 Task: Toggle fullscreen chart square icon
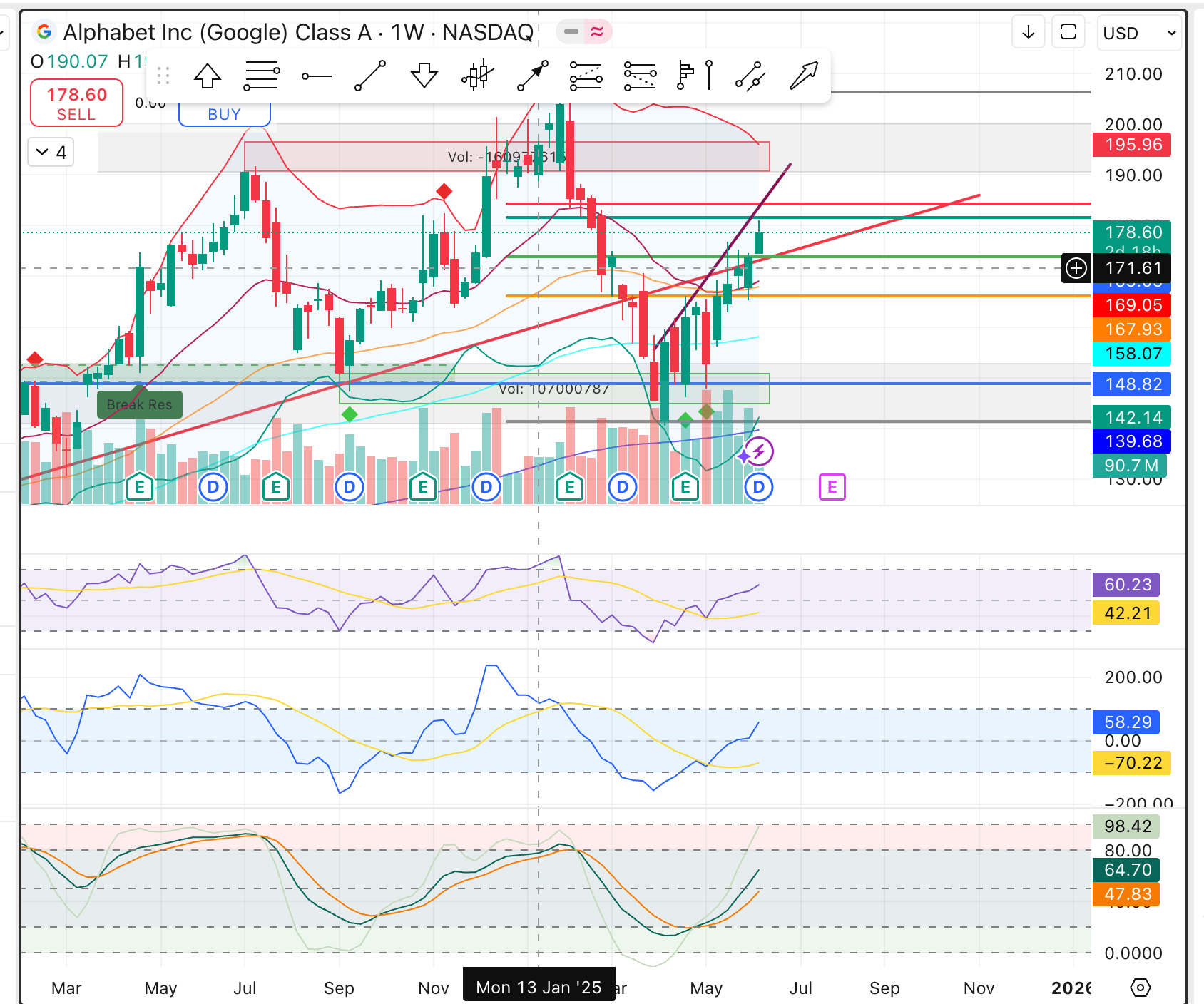[x=1068, y=32]
